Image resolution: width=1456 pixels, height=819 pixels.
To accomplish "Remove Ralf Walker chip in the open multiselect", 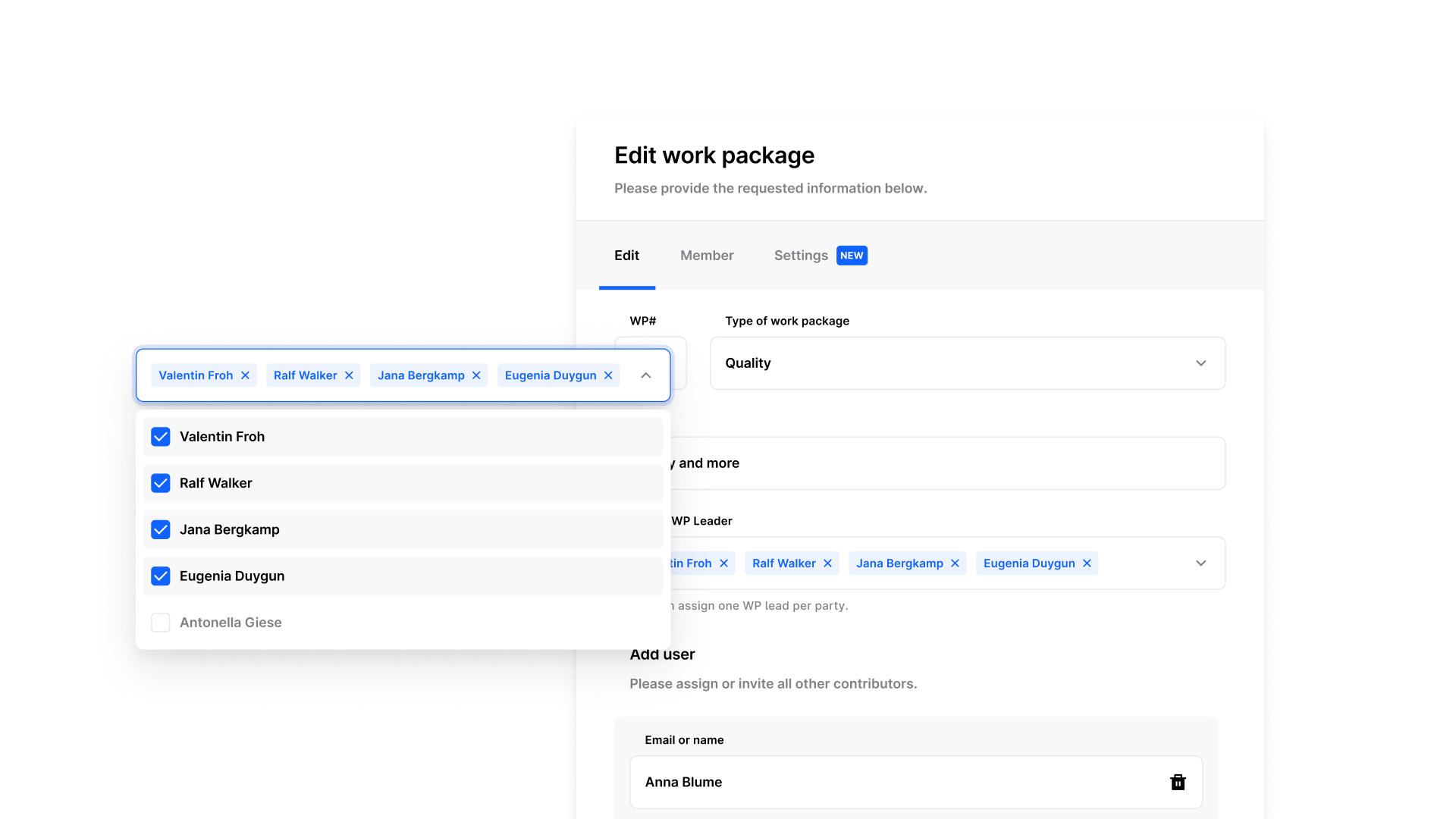I will point(349,375).
